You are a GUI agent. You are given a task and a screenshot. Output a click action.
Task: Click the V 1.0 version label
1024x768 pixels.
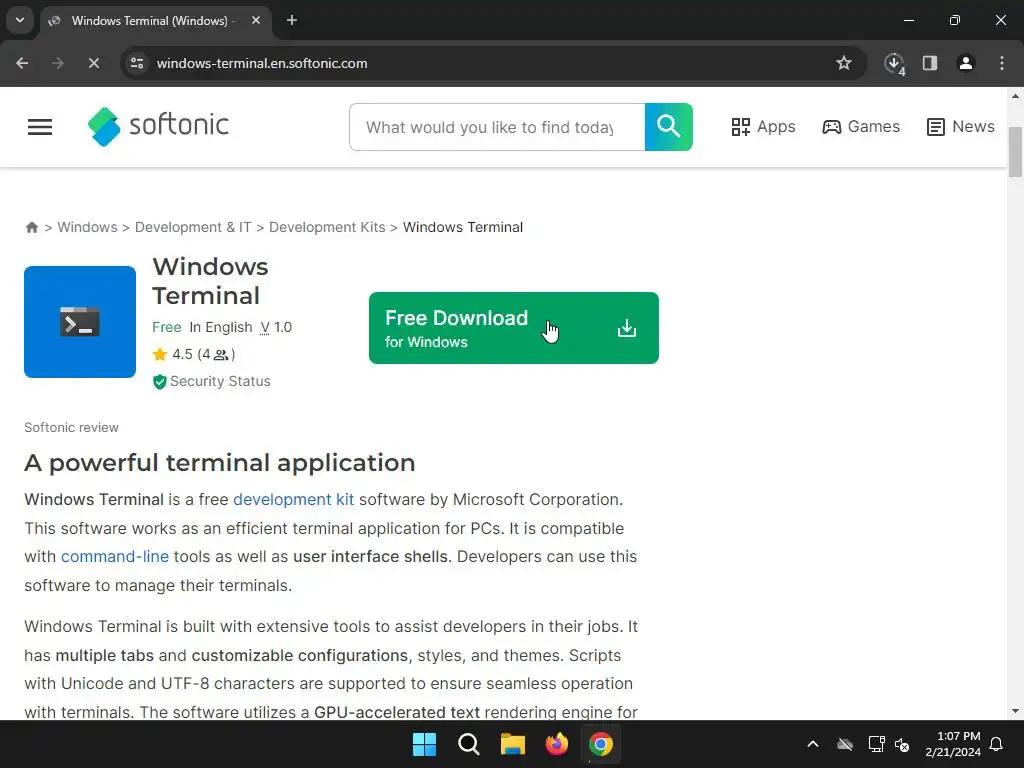pos(276,327)
